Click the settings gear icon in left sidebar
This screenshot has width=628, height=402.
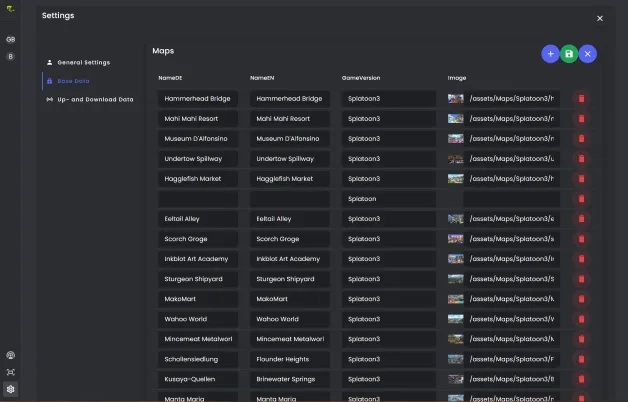coord(10,389)
